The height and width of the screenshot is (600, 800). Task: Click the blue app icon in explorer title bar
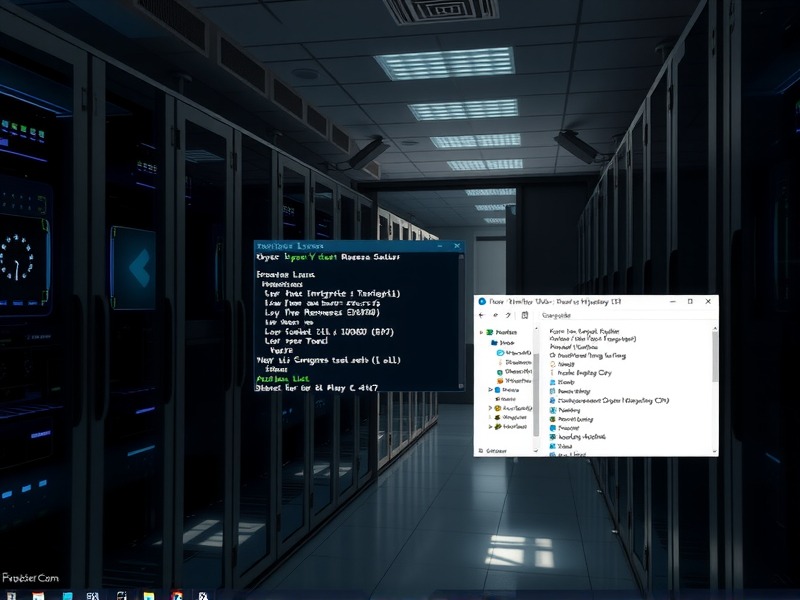pos(483,301)
